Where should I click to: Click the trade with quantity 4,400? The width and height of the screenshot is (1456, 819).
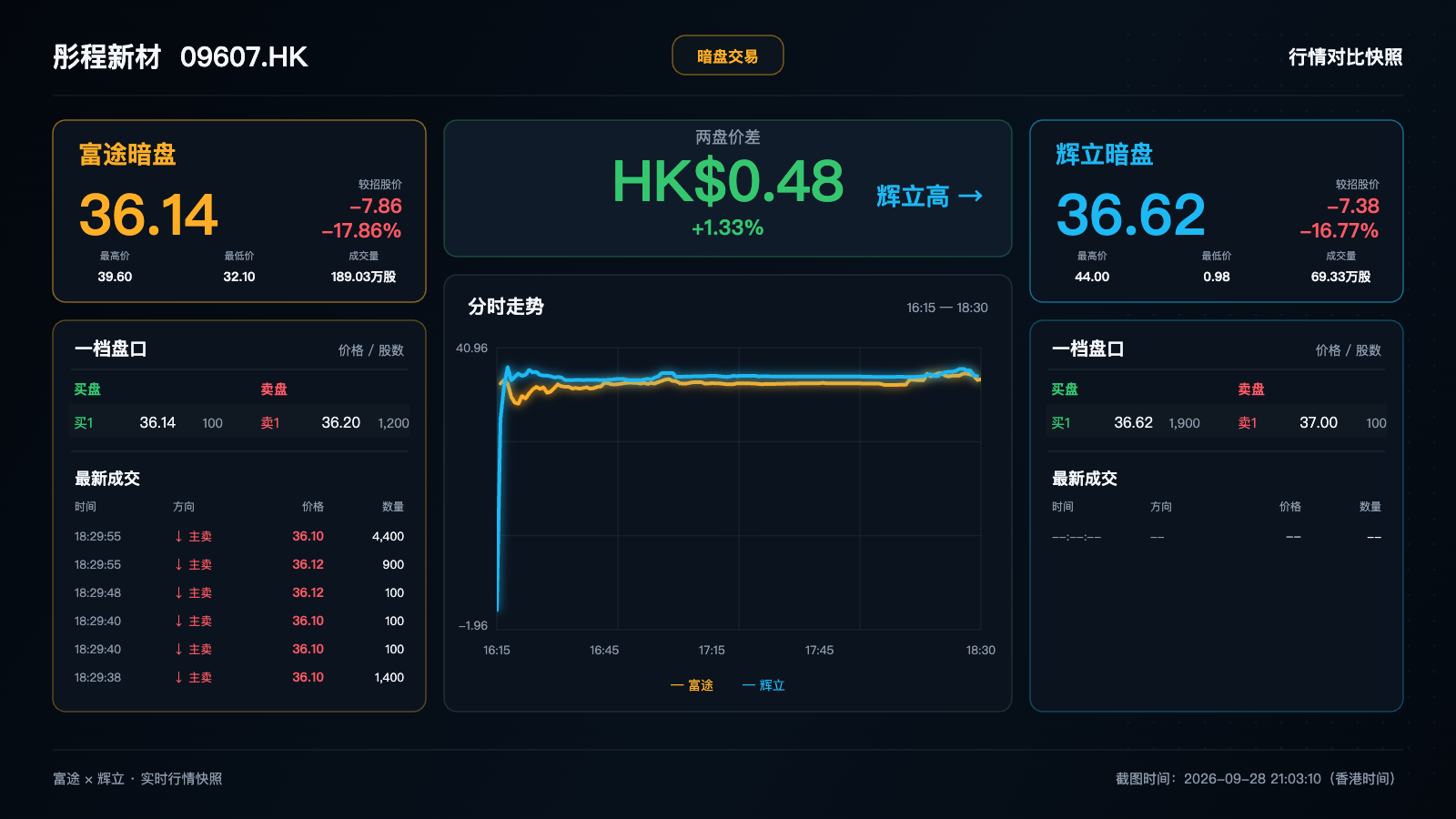239,537
